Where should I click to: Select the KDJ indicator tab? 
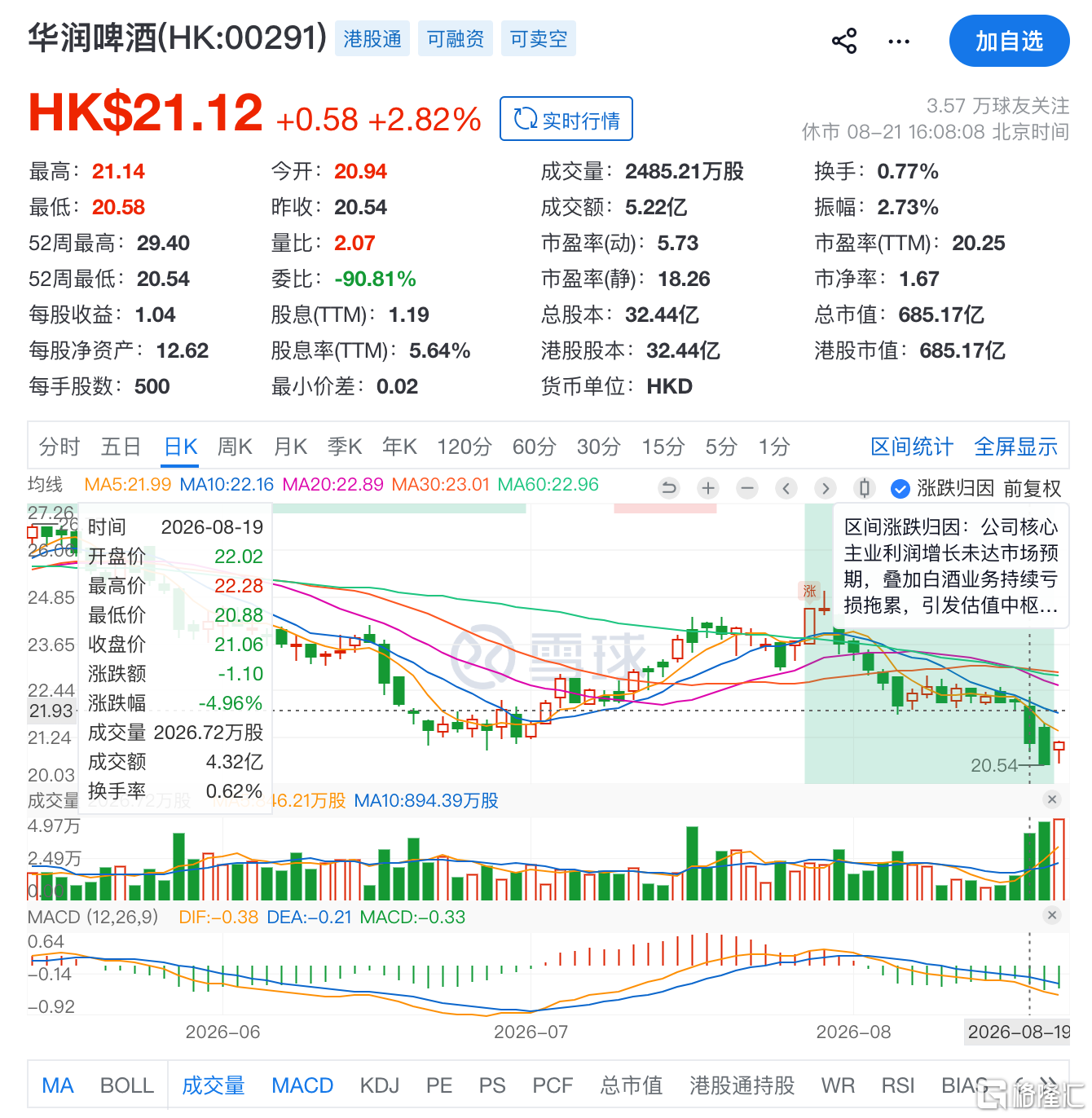(380, 1085)
